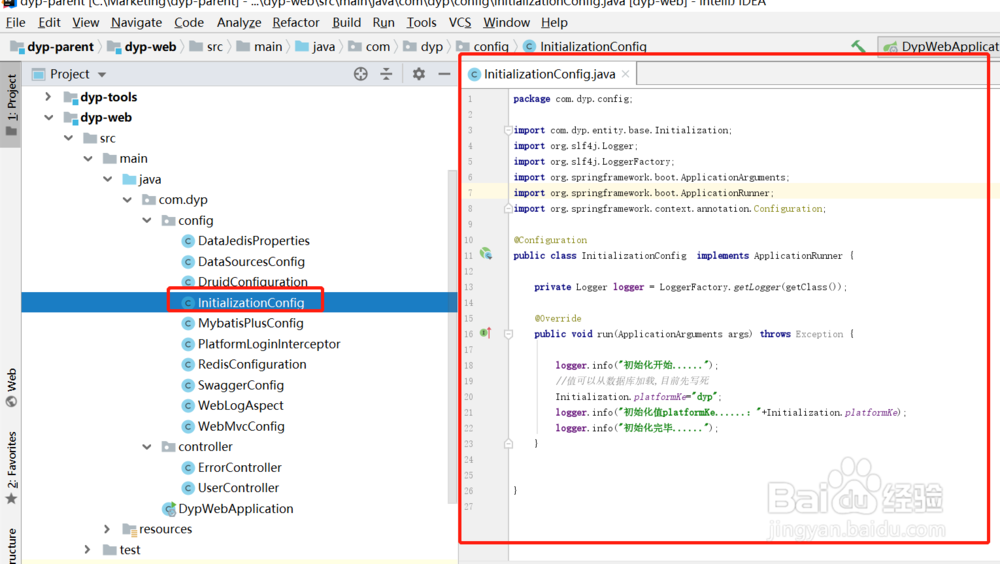Collapse the controller package
Screen dimensions: 1000x564
(x=147, y=447)
